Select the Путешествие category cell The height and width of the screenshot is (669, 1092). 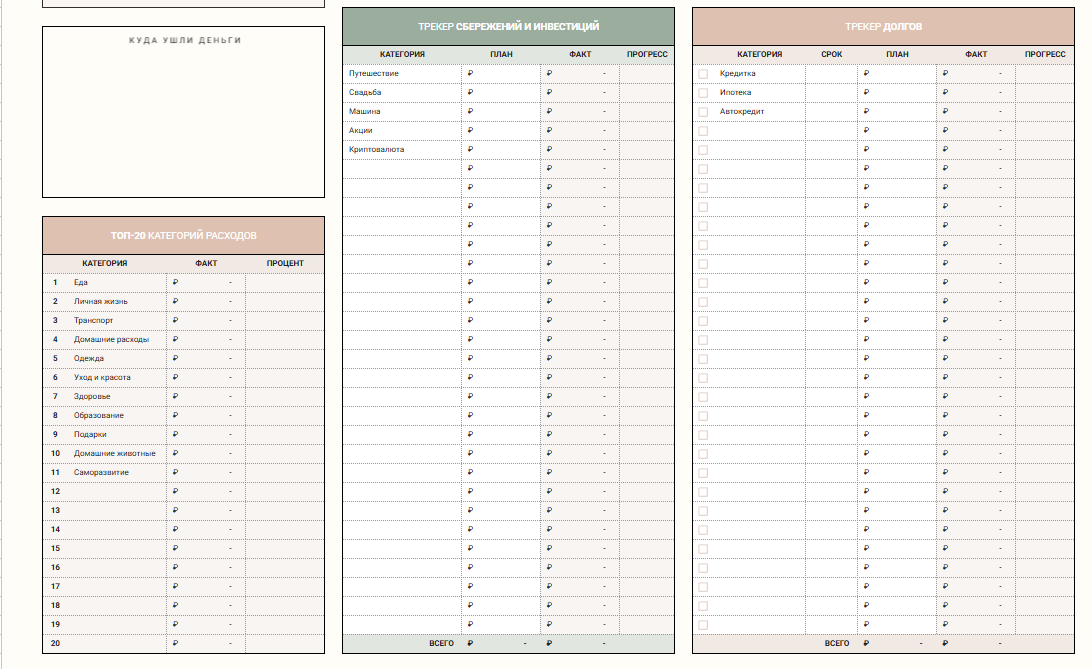(x=401, y=74)
